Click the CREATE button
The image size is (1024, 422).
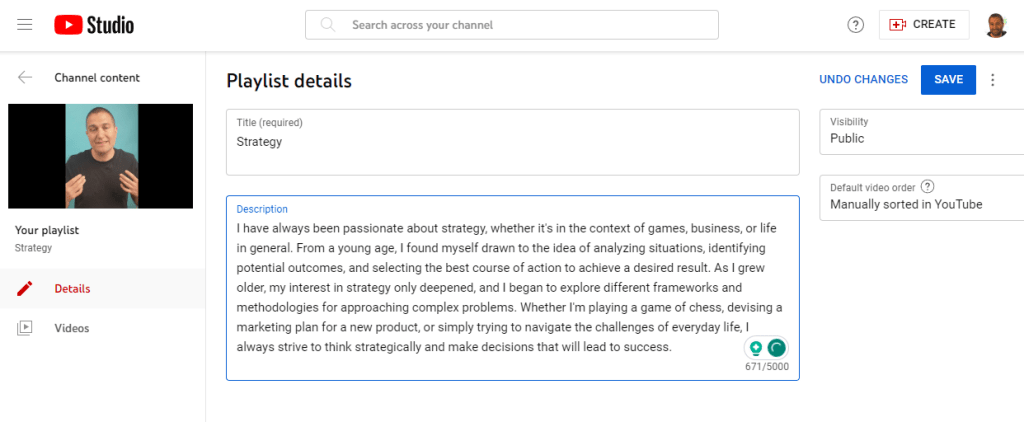click(924, 25)
